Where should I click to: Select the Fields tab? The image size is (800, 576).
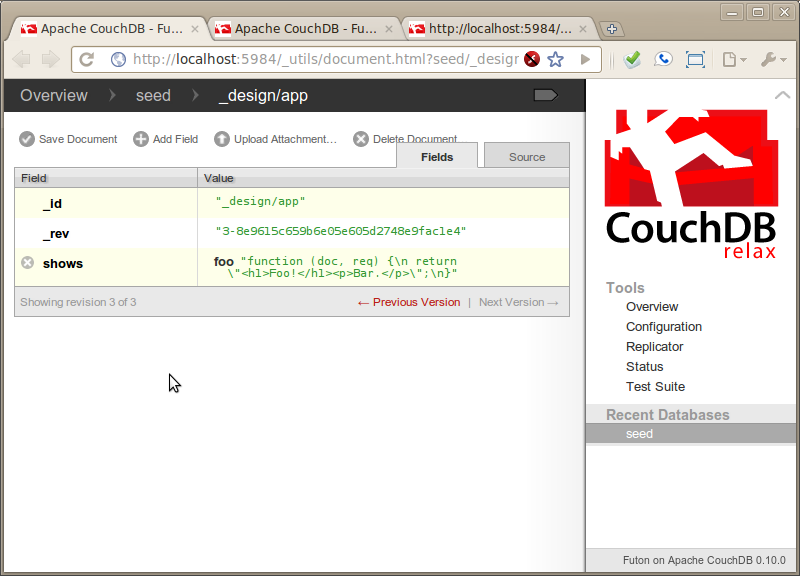pos(437,156)
